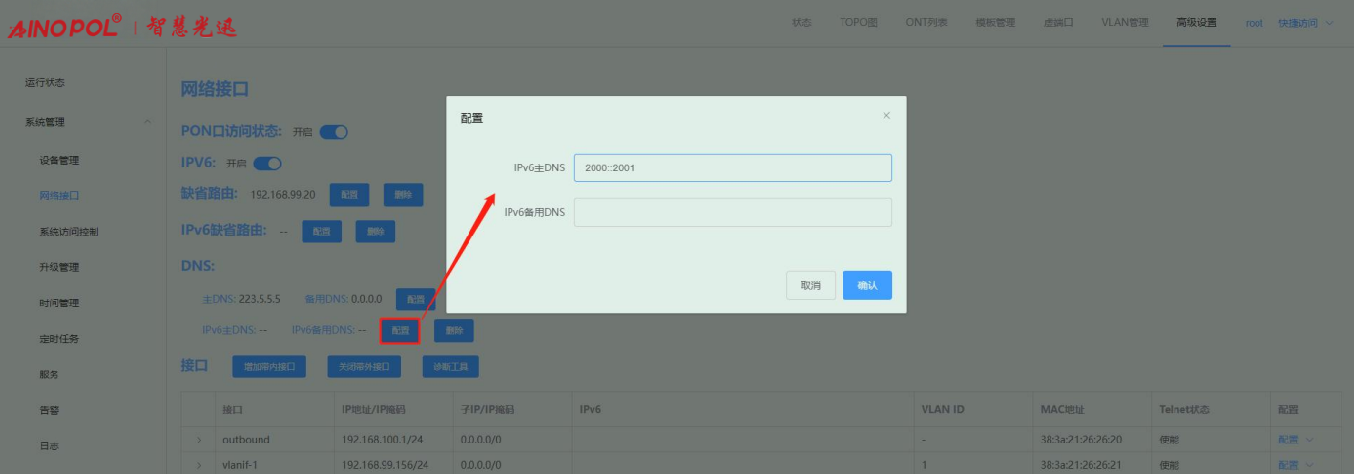Click the IPv6备用DNS input field
This screenshot has height=474, width=1354.
click(x=732, y=212)
